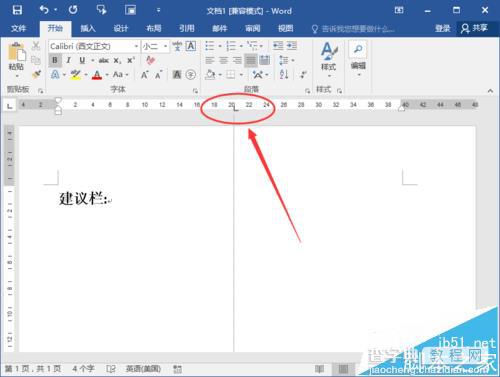Click the proofing status icon

click(111, 369)
